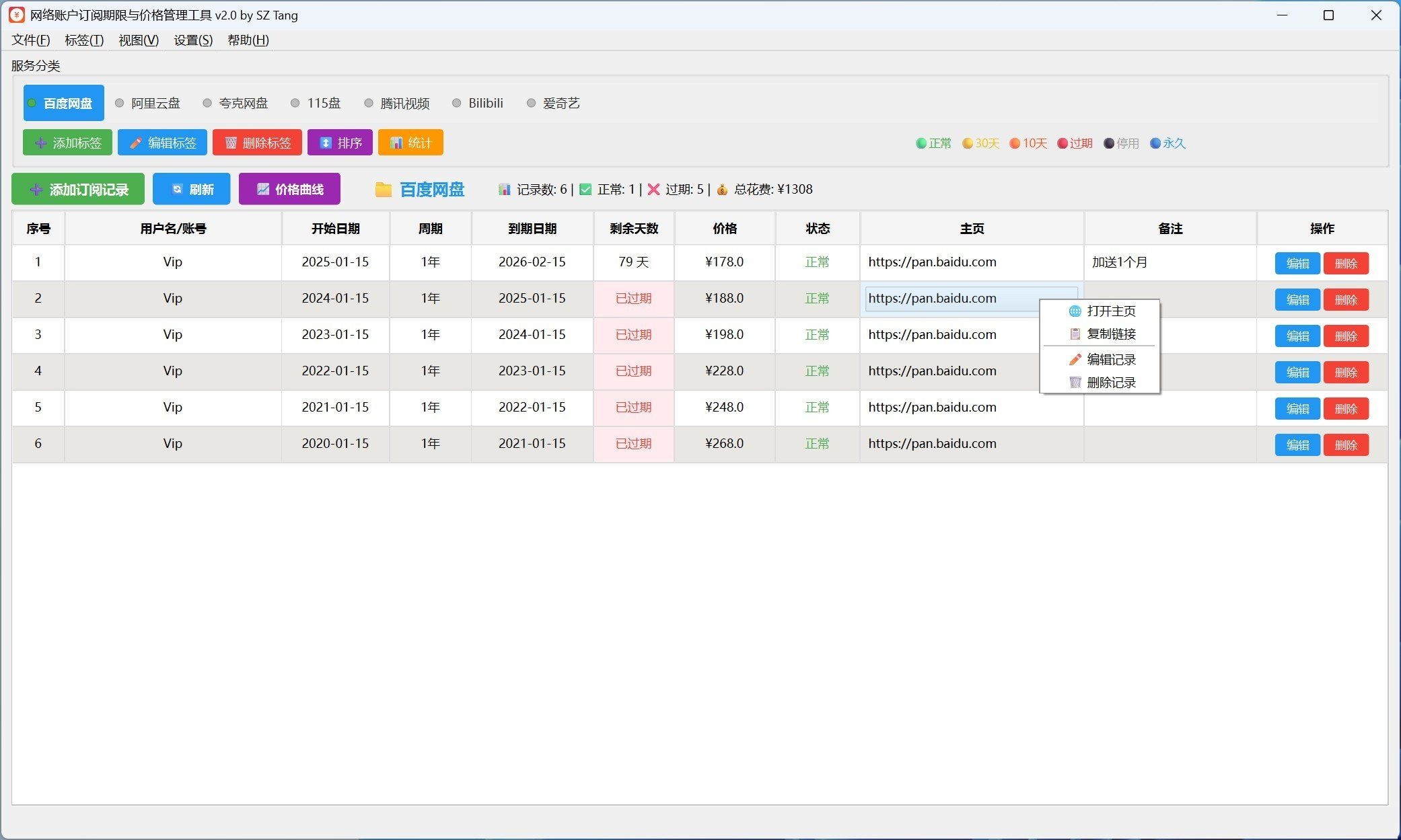Click the Refresh (刷新) icon button
The width and height of the screenshot is (1401, 840).
[x=177, y=190]
